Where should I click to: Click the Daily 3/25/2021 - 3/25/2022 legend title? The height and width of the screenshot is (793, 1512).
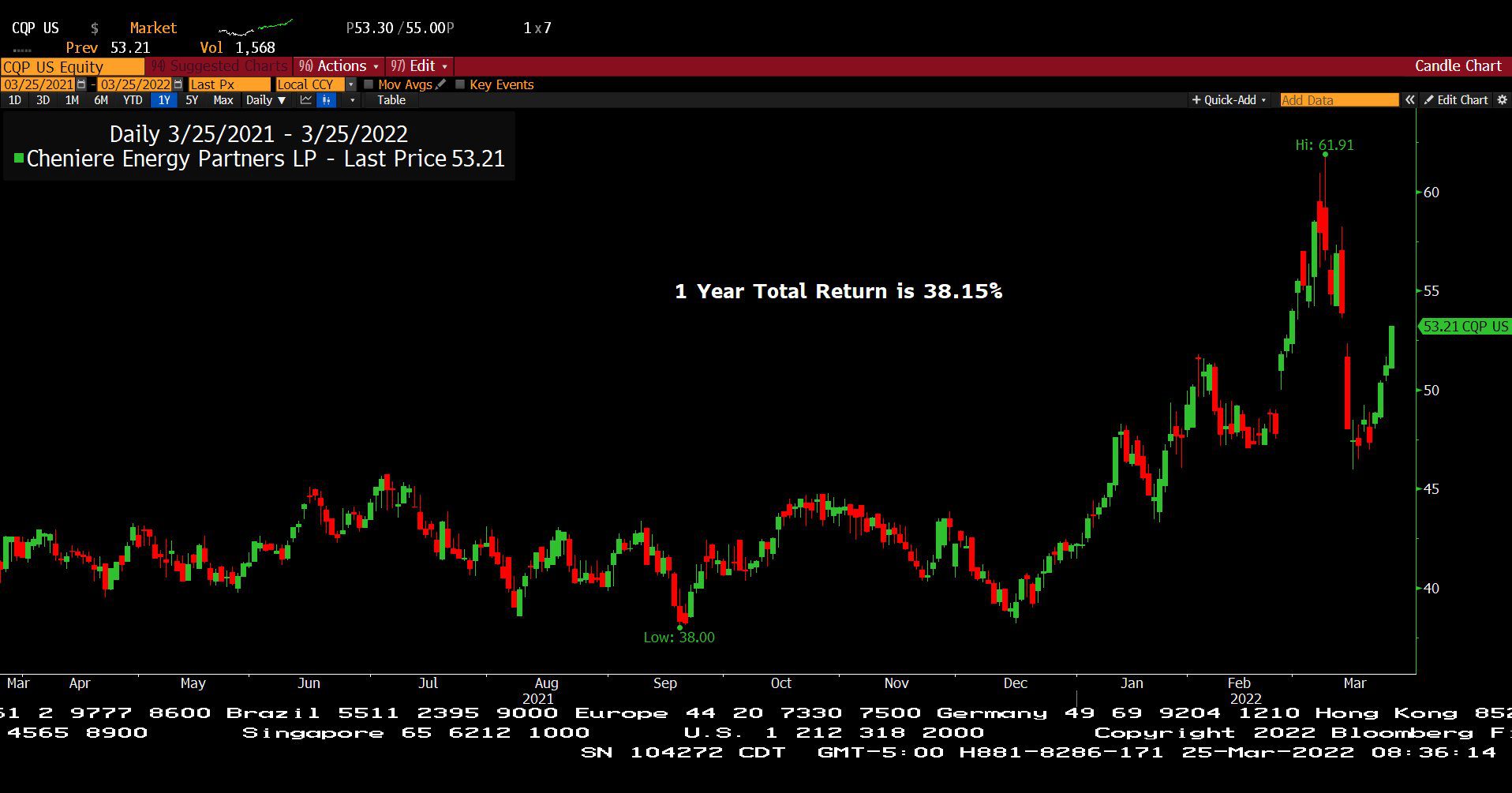pos(259,134)
